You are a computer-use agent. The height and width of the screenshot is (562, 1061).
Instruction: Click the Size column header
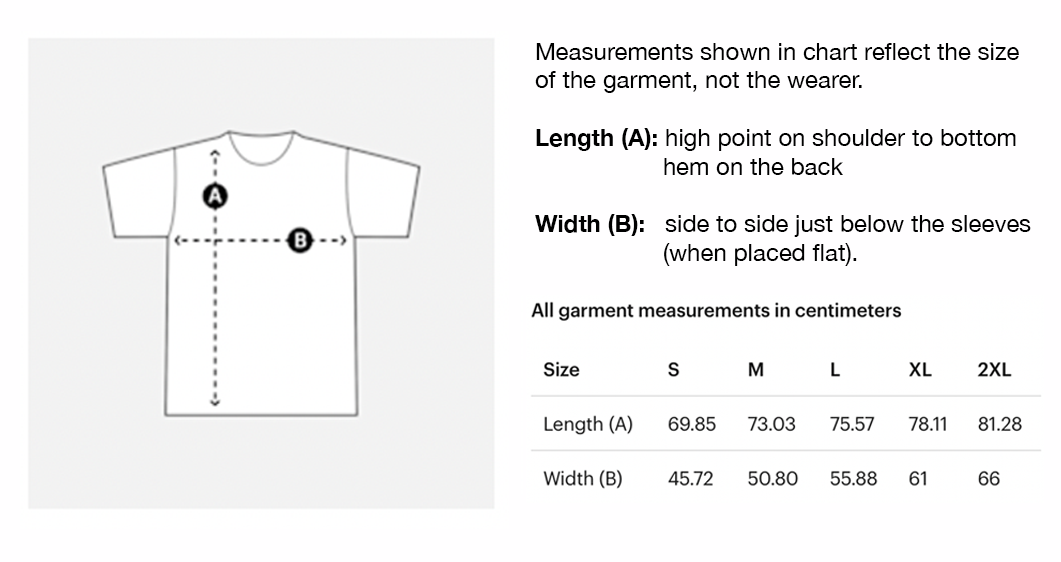tap(561, 370)
